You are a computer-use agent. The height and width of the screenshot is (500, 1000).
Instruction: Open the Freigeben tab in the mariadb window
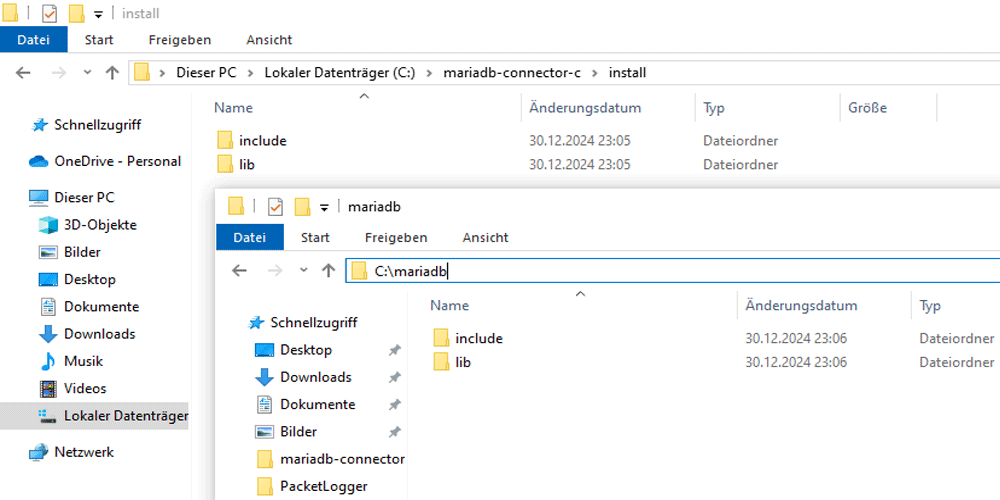click(396, 238)
